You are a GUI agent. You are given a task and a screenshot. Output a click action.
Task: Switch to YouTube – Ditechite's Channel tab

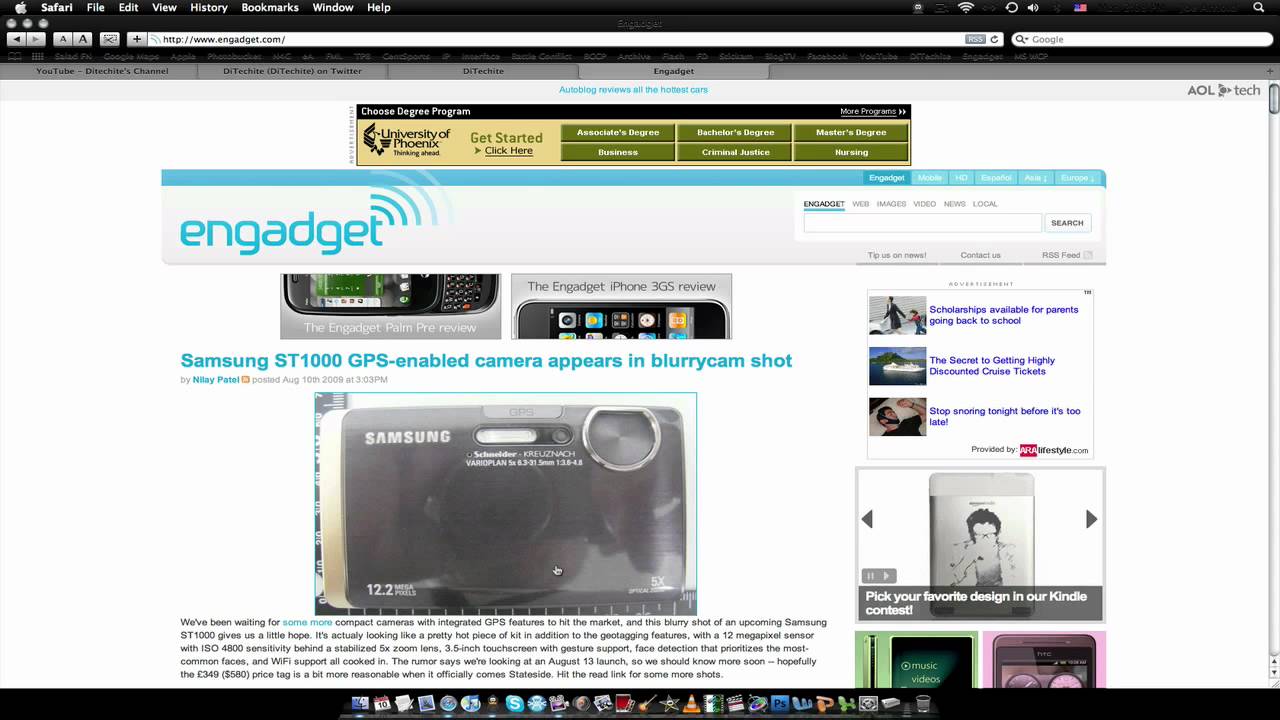click(x=102, y=71)
